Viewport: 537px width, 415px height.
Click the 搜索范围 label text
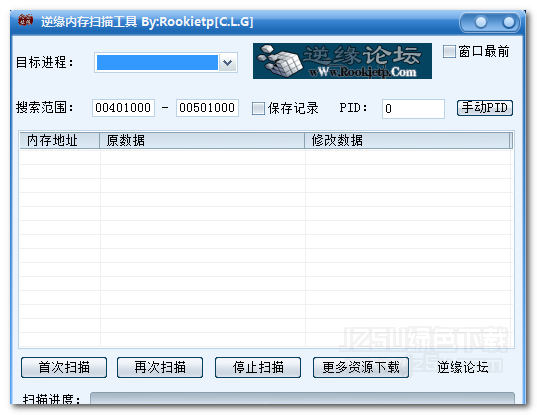click(x=45, y=108)
